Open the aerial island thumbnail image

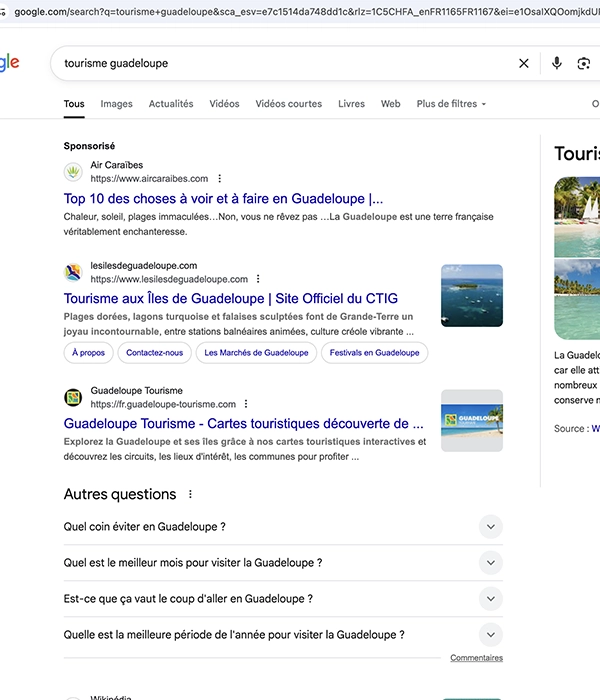[472, 296]
